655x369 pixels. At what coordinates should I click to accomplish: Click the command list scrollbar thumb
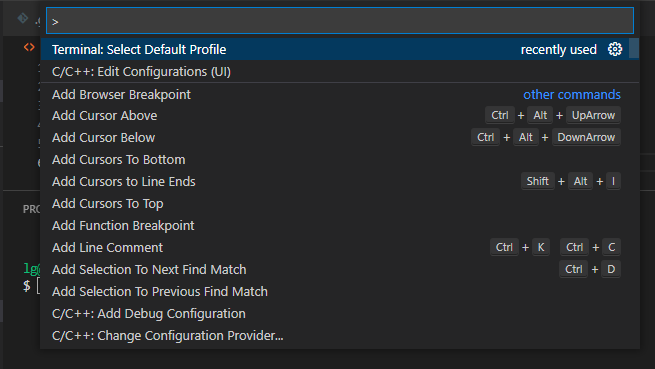[x=634, y=48]
